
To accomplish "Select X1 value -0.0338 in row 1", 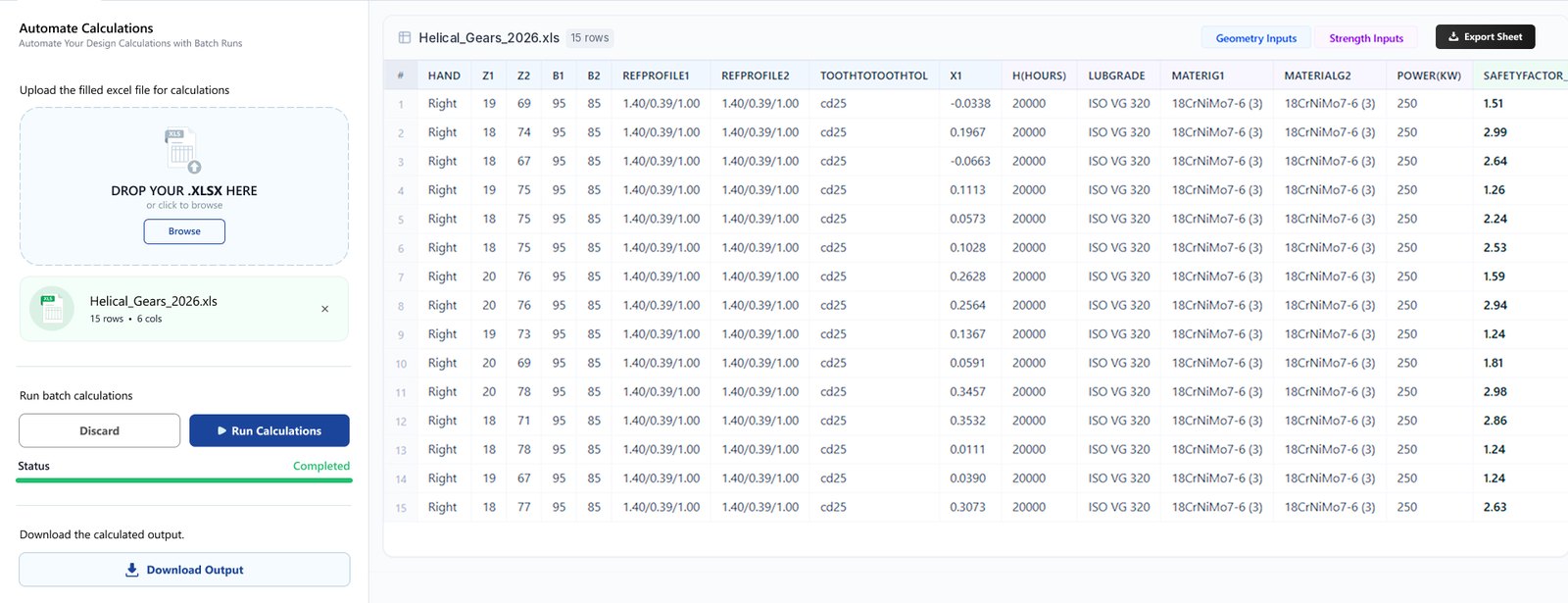I will pyautogui.click(x=970, y=103).
